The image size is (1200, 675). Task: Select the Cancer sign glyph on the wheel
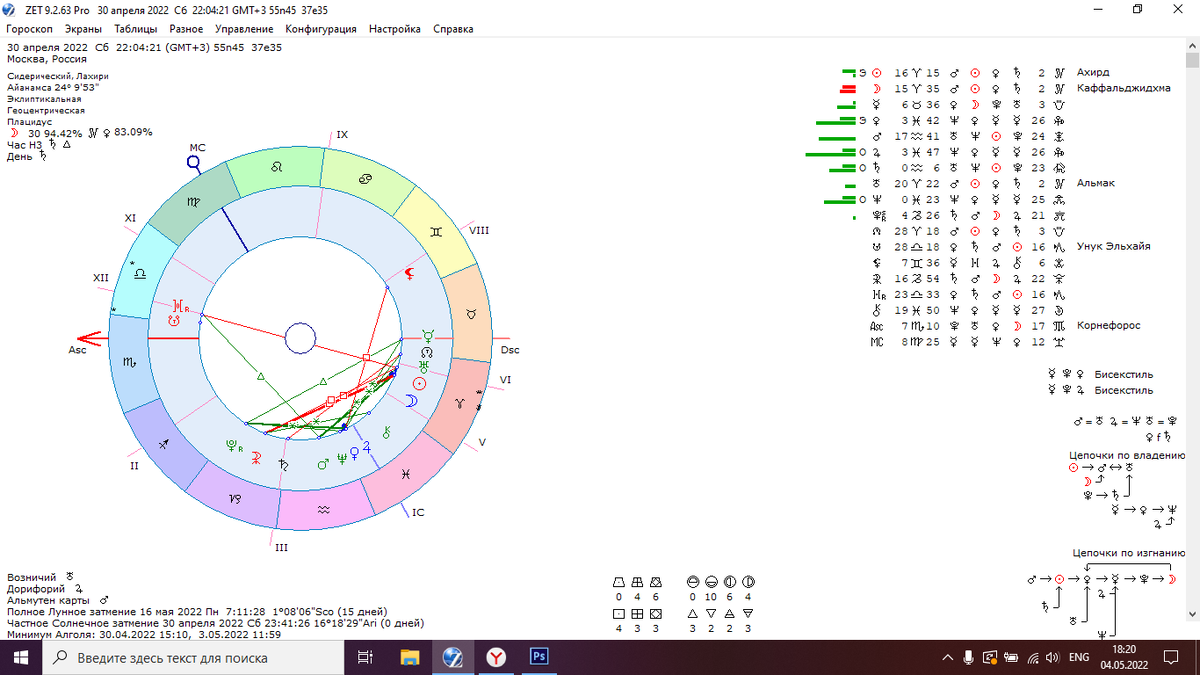(367, 179)
